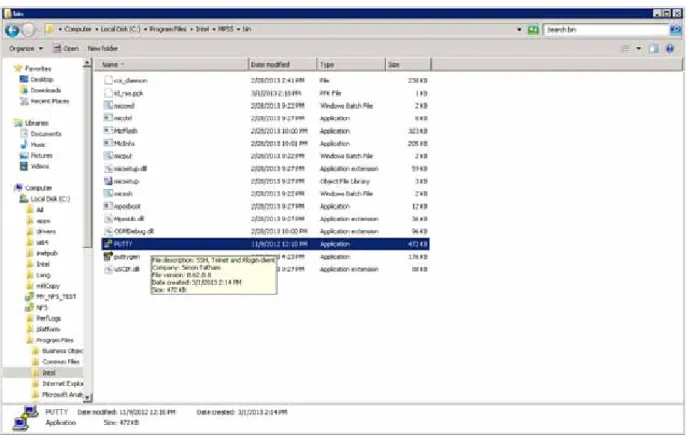
Task: Select Documents under Libraries
Action: [x=46, y=134]
